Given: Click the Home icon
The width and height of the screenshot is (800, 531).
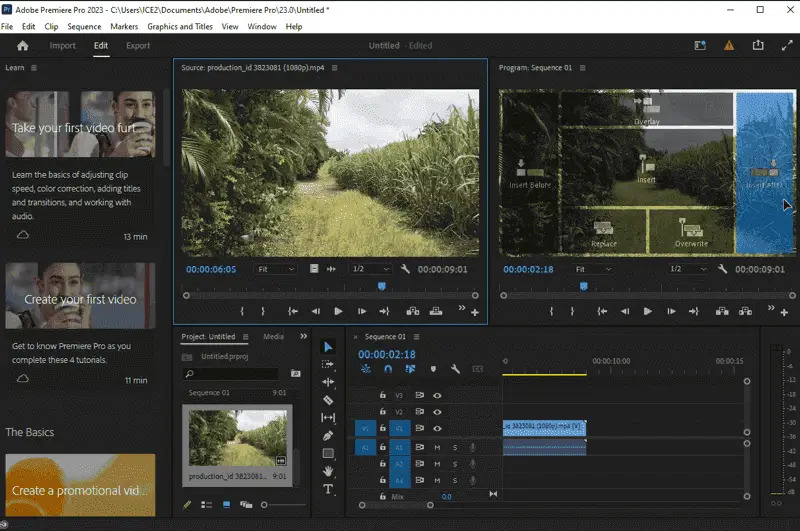Looking at the screenshot, I should pos(22,45).
